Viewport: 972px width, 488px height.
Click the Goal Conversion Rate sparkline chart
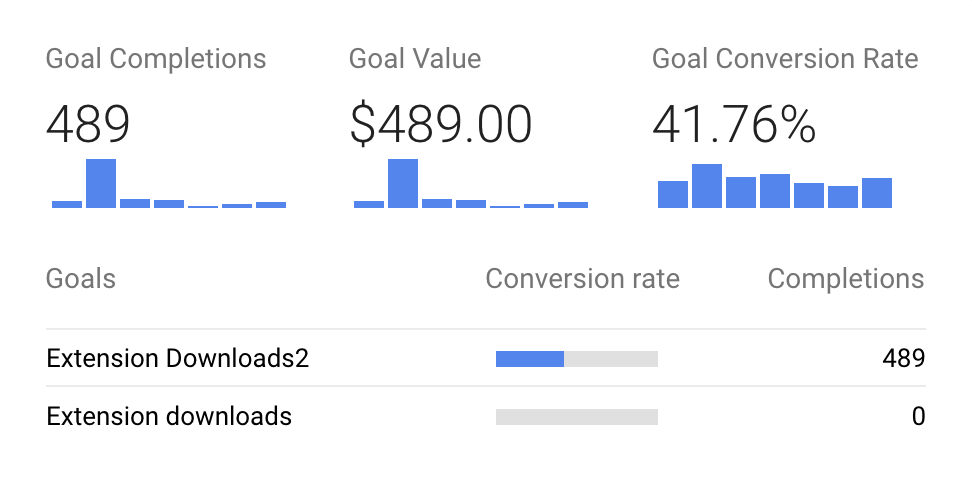(x=775, y=186)
